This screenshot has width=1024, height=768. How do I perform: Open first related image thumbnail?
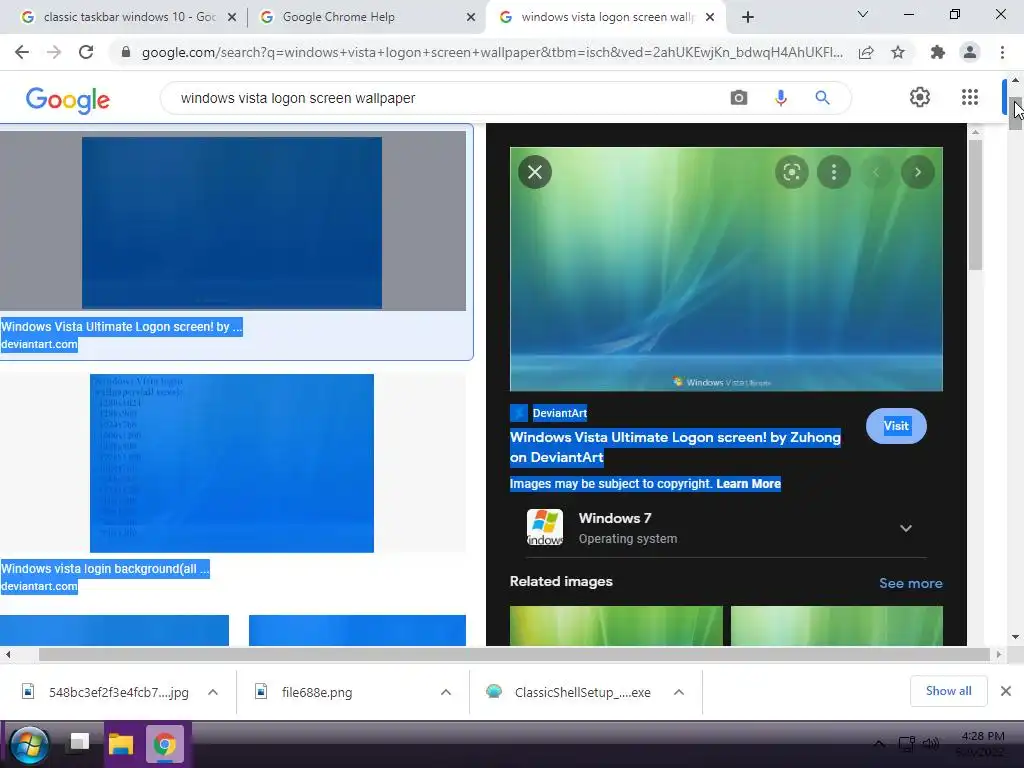(x=616, y=626)
